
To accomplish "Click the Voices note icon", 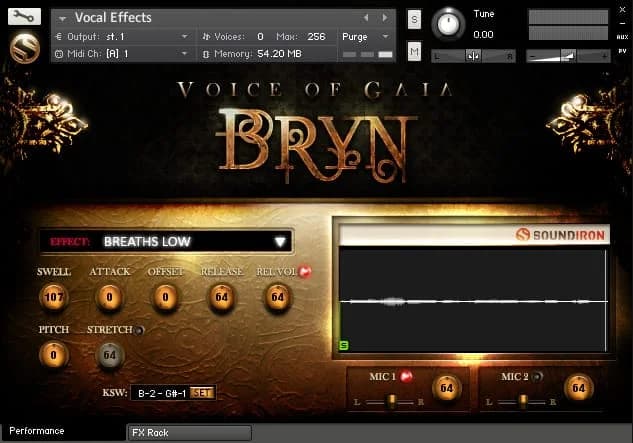I will click(x=206, y=36).
